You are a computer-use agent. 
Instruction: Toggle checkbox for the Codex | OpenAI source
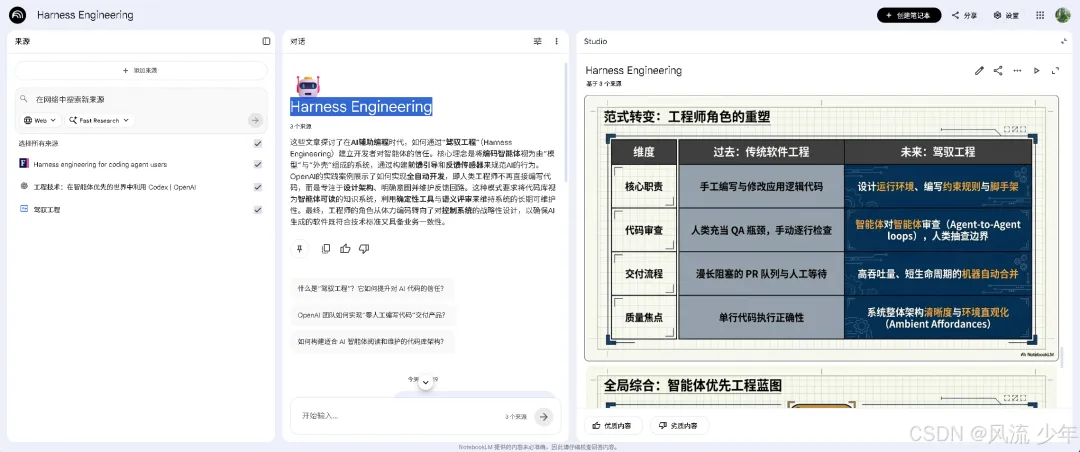pyautogui.click(x=258, y=187)
